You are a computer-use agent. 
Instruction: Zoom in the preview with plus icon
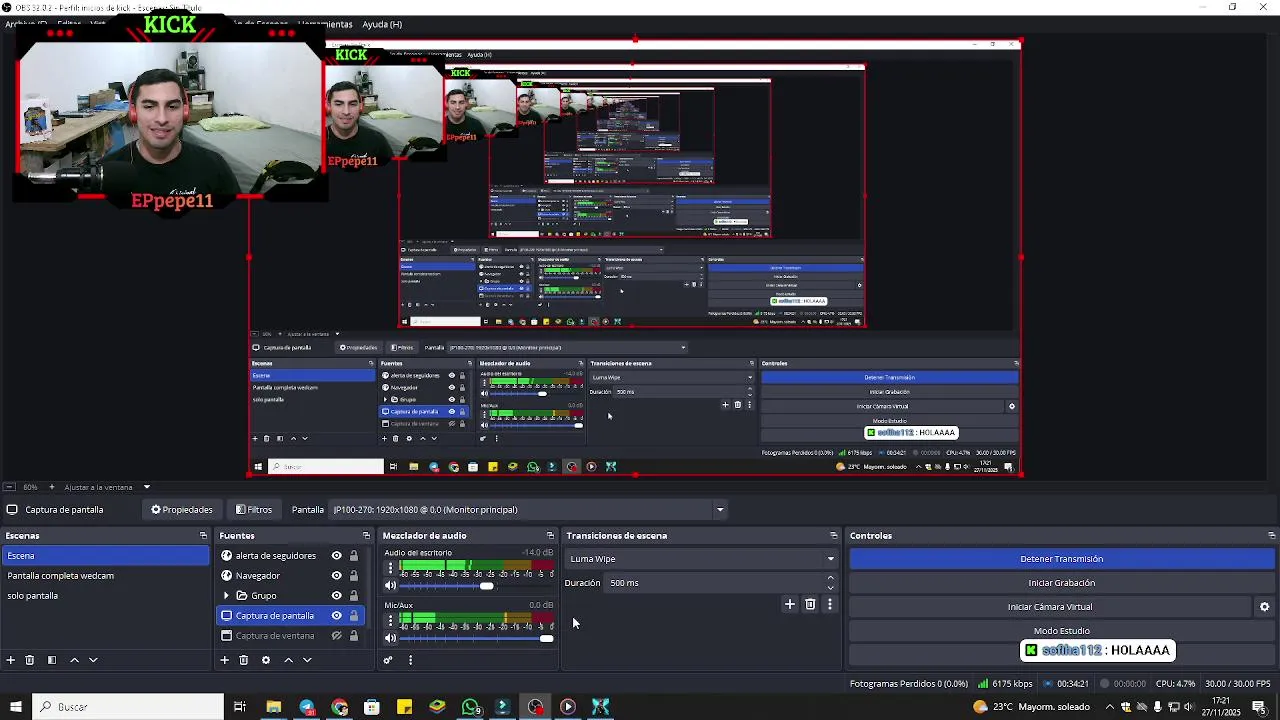52,487
